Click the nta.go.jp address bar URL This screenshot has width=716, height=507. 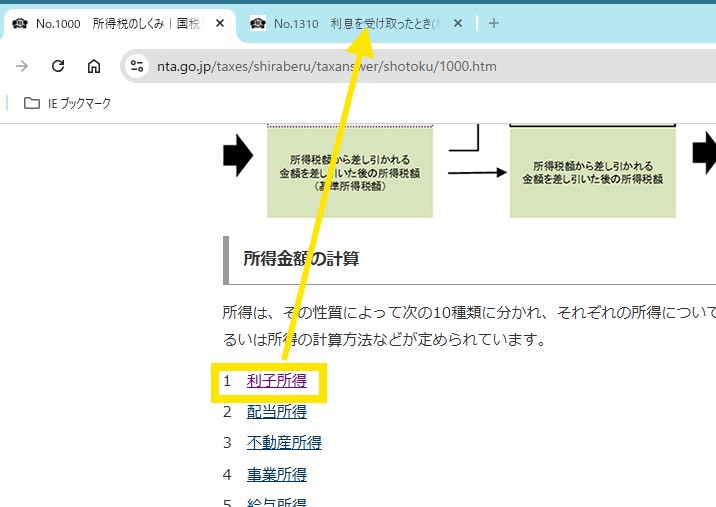click(327, 67)
